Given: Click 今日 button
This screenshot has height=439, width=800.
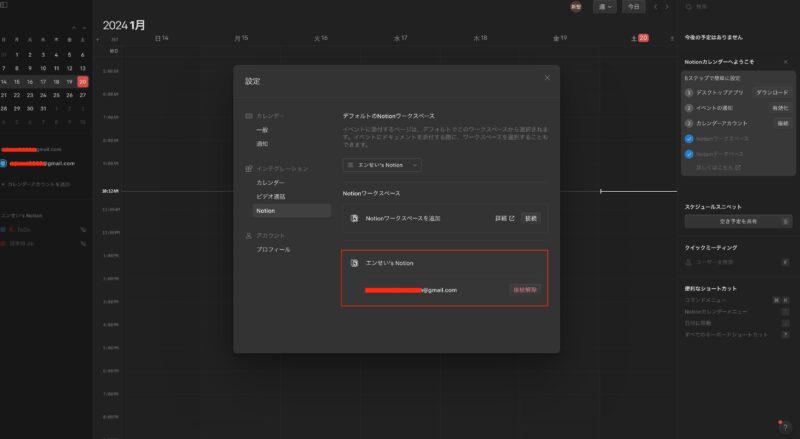Looking at the screenshot, I should click(x=633, y=7).
